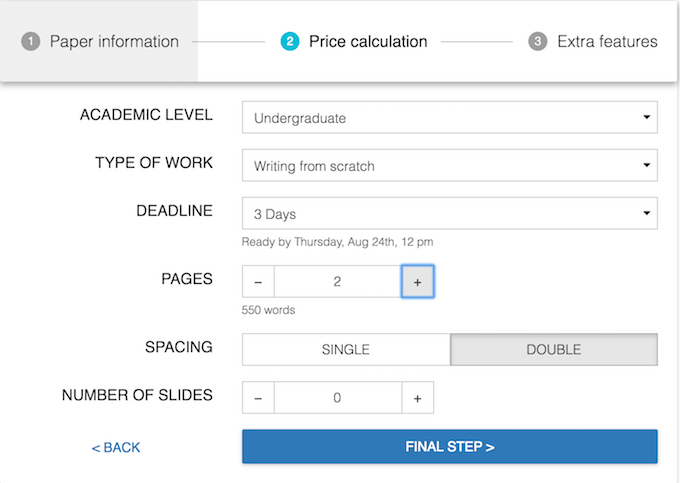680x483 pixels.
Task: Switch to Extra features step
Action: pyautogui.click(x=607, y=42)
